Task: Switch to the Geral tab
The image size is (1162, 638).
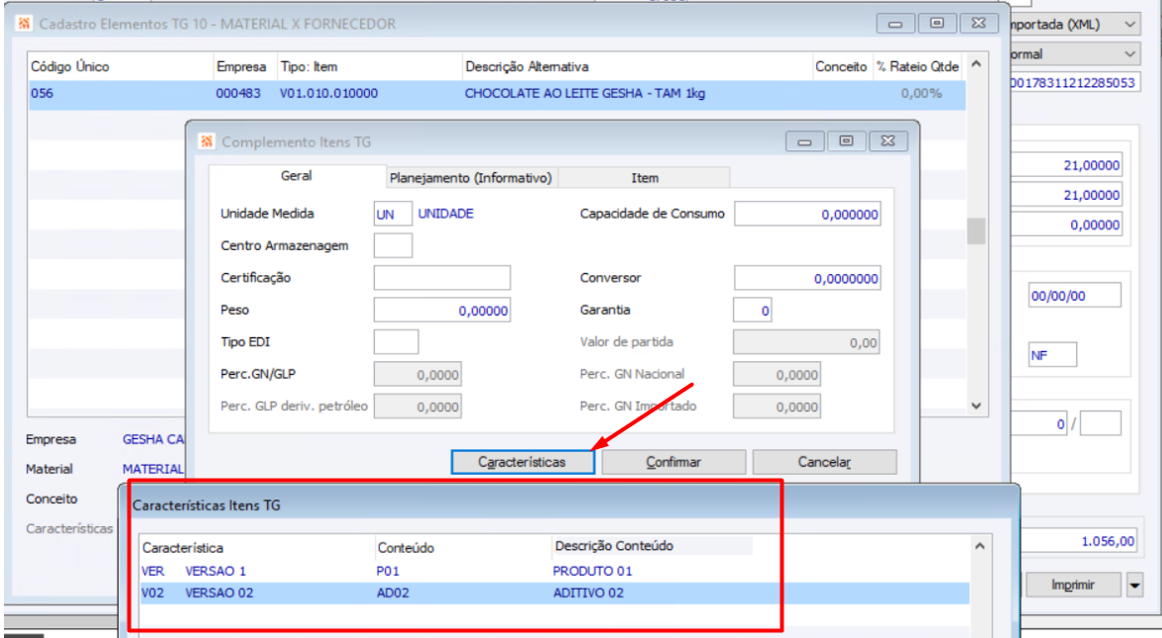Action: coord(296,176)
